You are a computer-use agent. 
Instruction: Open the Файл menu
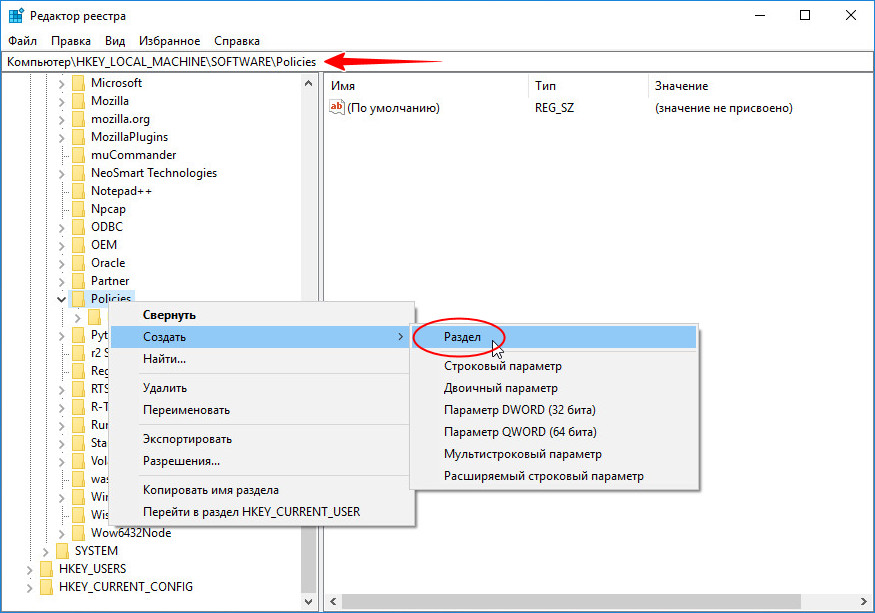[22, 41]
